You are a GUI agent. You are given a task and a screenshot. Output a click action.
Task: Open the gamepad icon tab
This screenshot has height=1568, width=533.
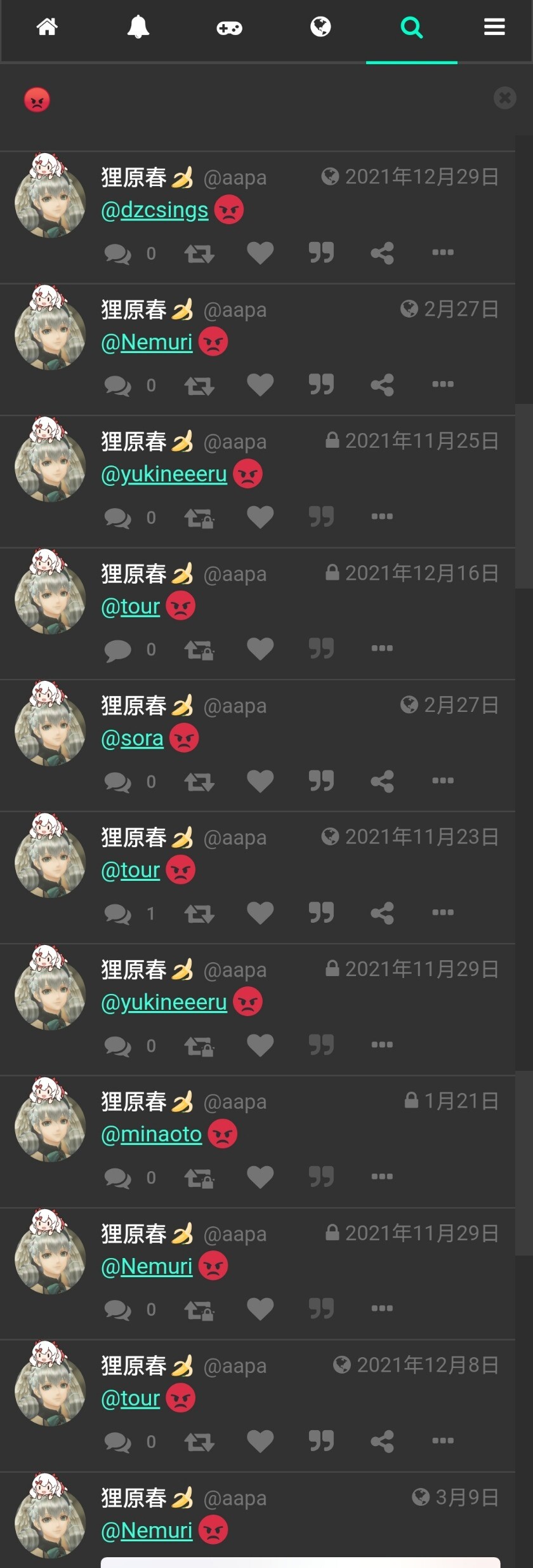point(229,28)
